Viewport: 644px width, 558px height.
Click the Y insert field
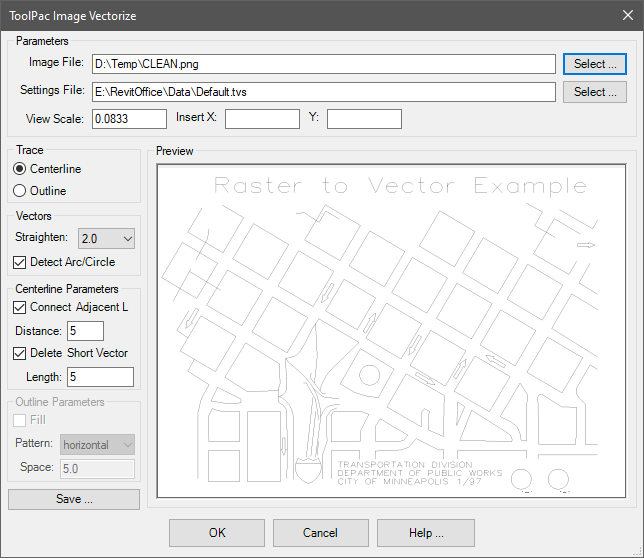coord(364,119)
